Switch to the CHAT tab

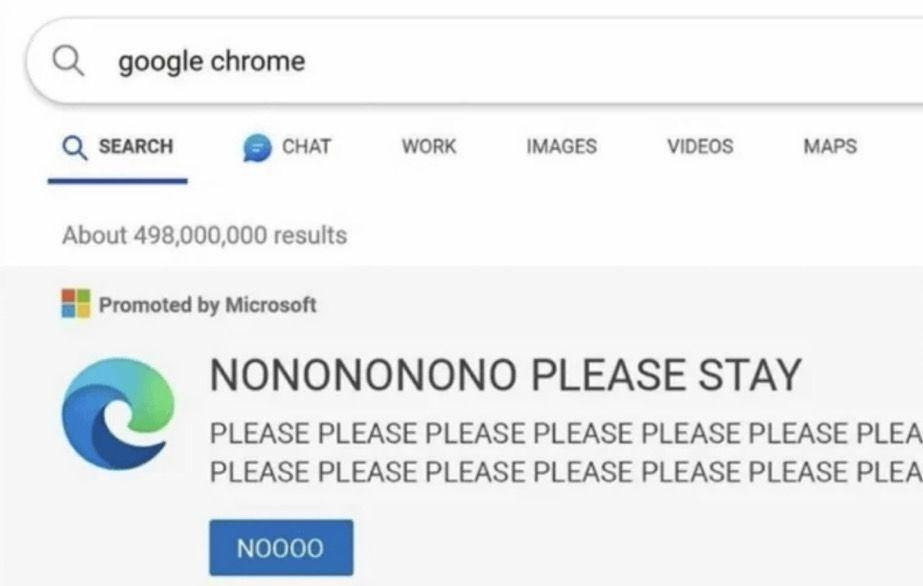(x=306, y=147)
